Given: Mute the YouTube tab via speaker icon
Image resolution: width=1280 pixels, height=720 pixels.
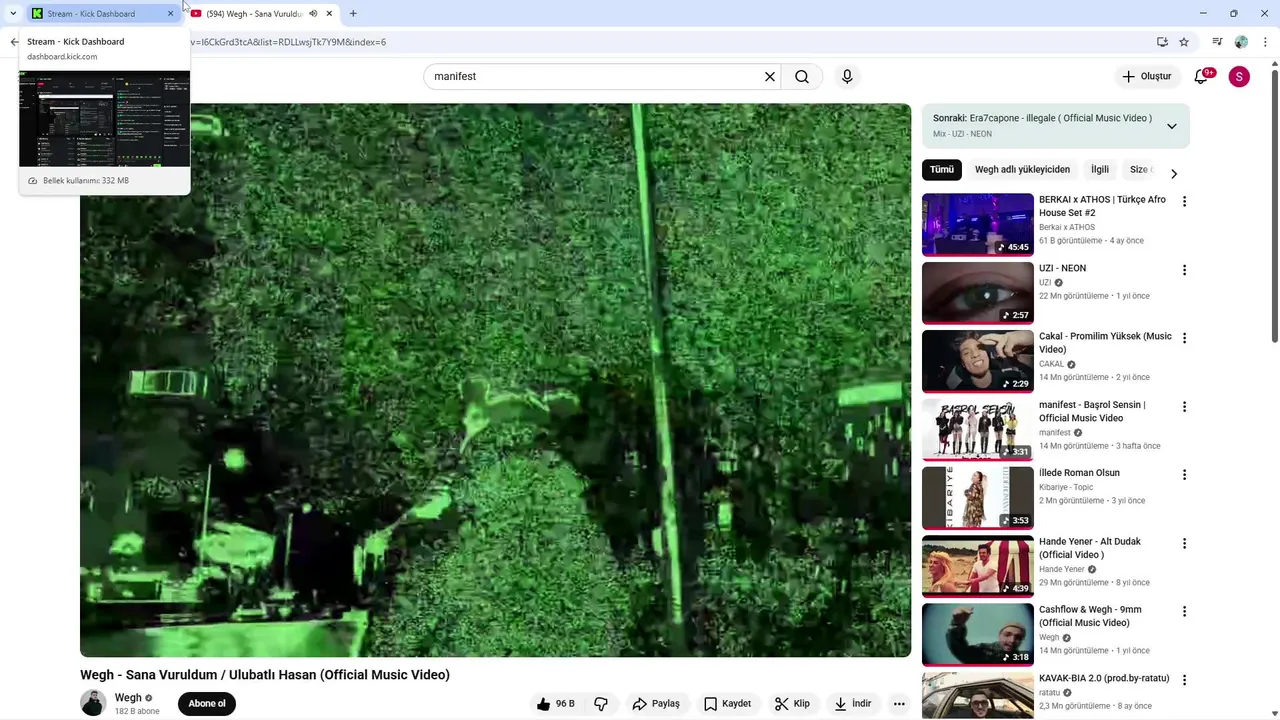Looking at the screenshot, I should (313, 14).
